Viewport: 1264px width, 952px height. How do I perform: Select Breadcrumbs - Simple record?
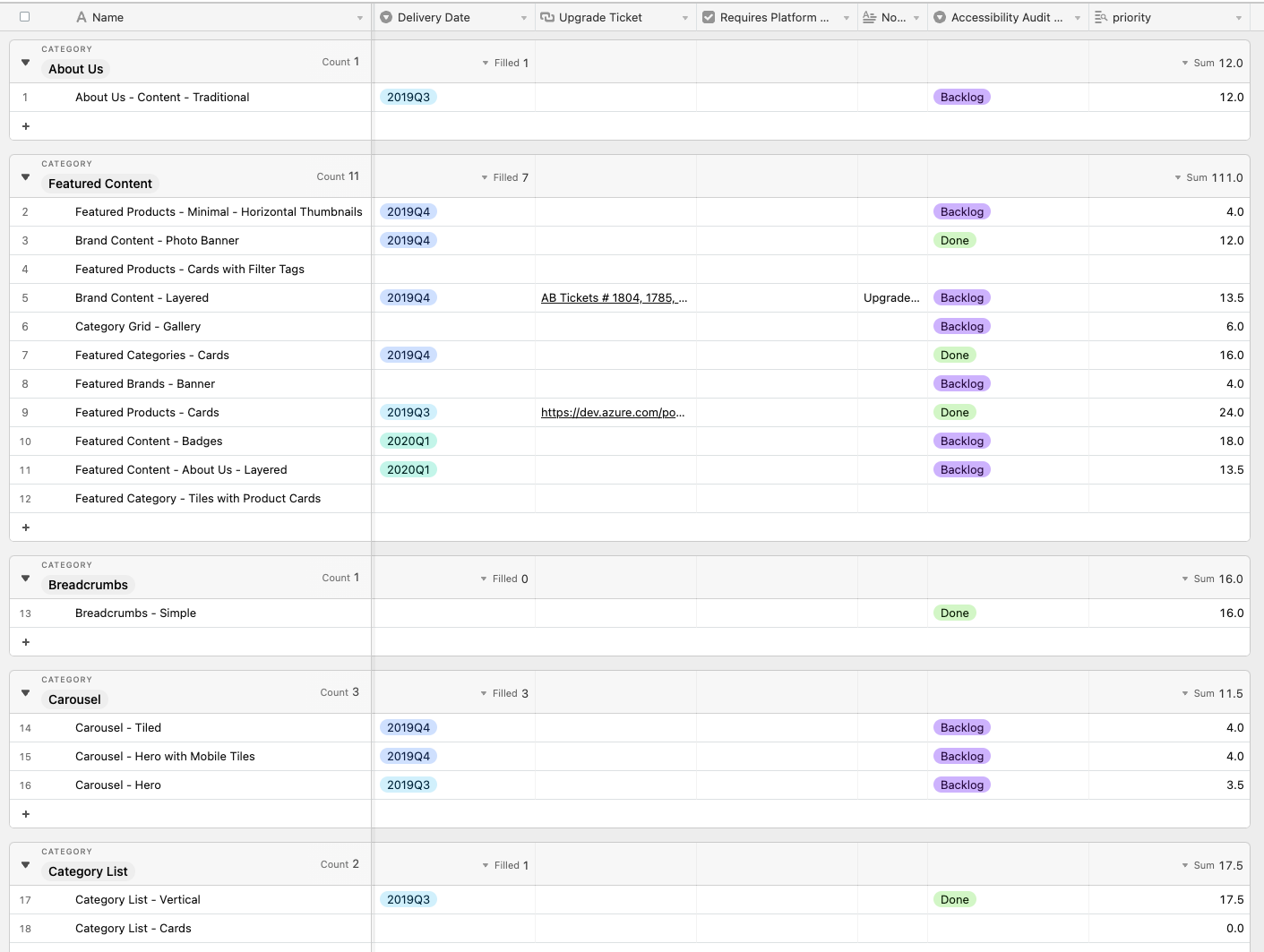[x=135, y=613]
